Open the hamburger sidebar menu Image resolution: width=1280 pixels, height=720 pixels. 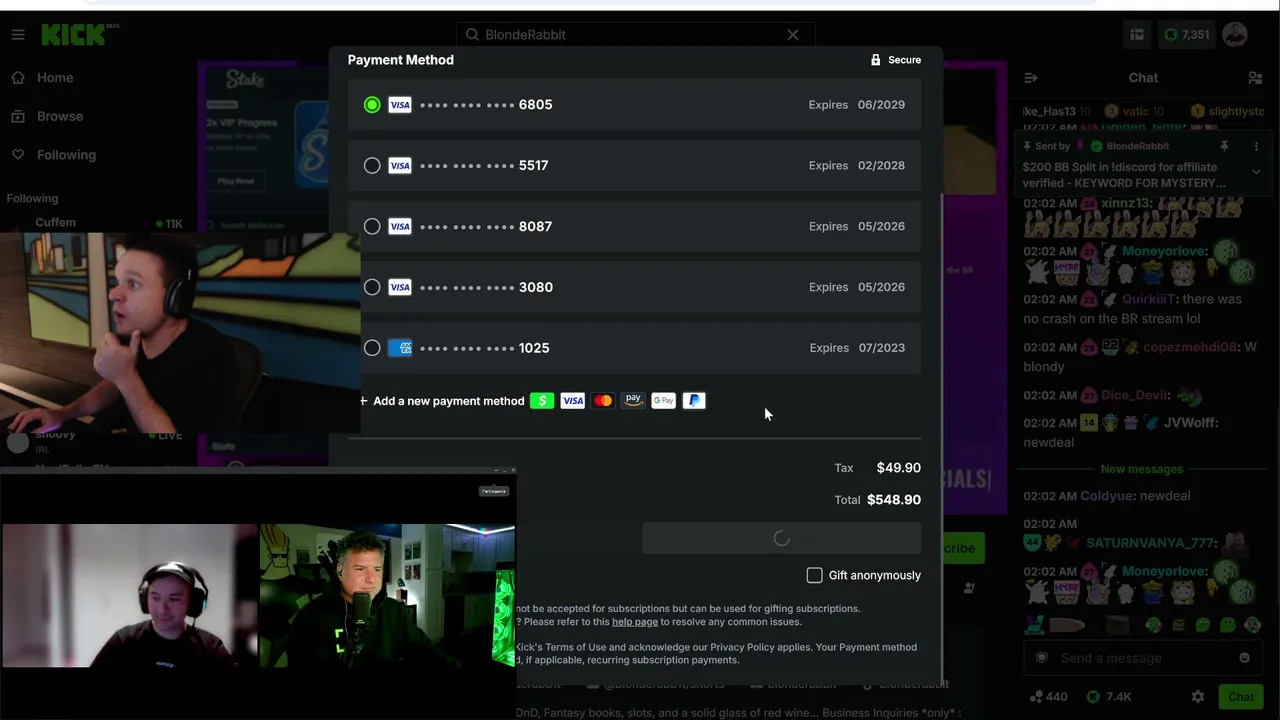tap(18, 35)
